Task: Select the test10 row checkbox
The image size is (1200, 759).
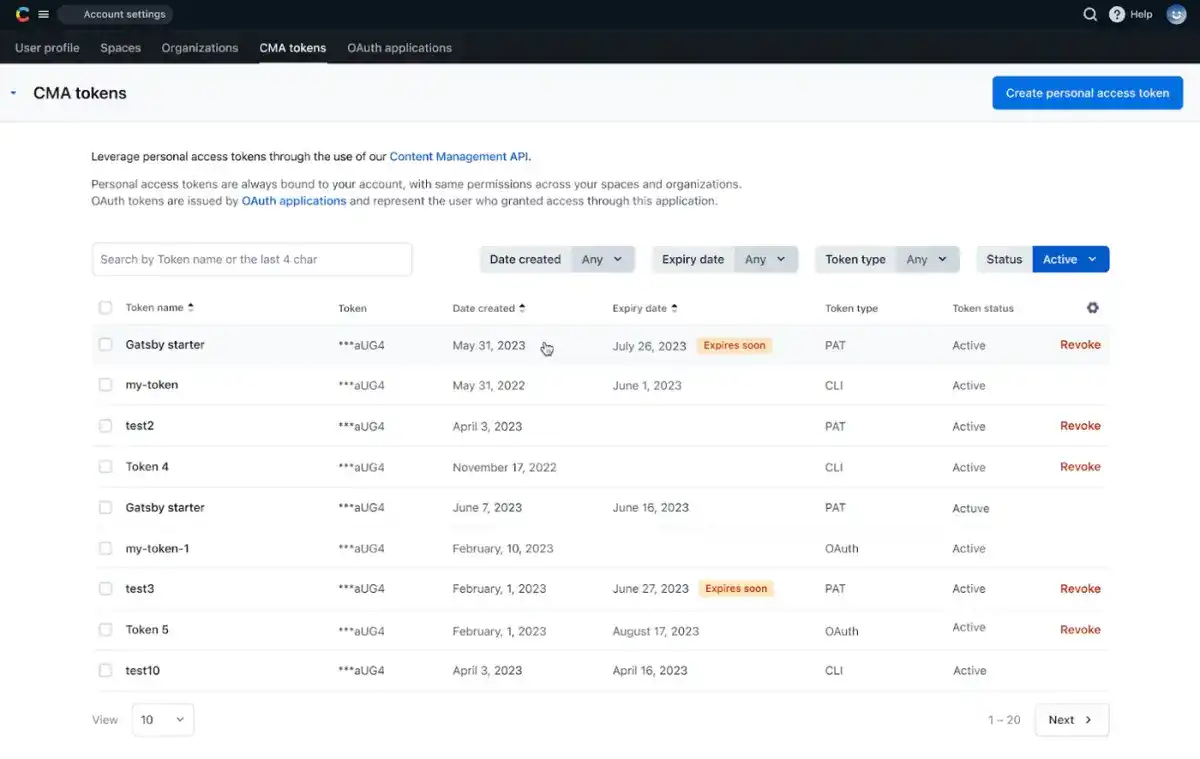Action: tap(105, 670)
